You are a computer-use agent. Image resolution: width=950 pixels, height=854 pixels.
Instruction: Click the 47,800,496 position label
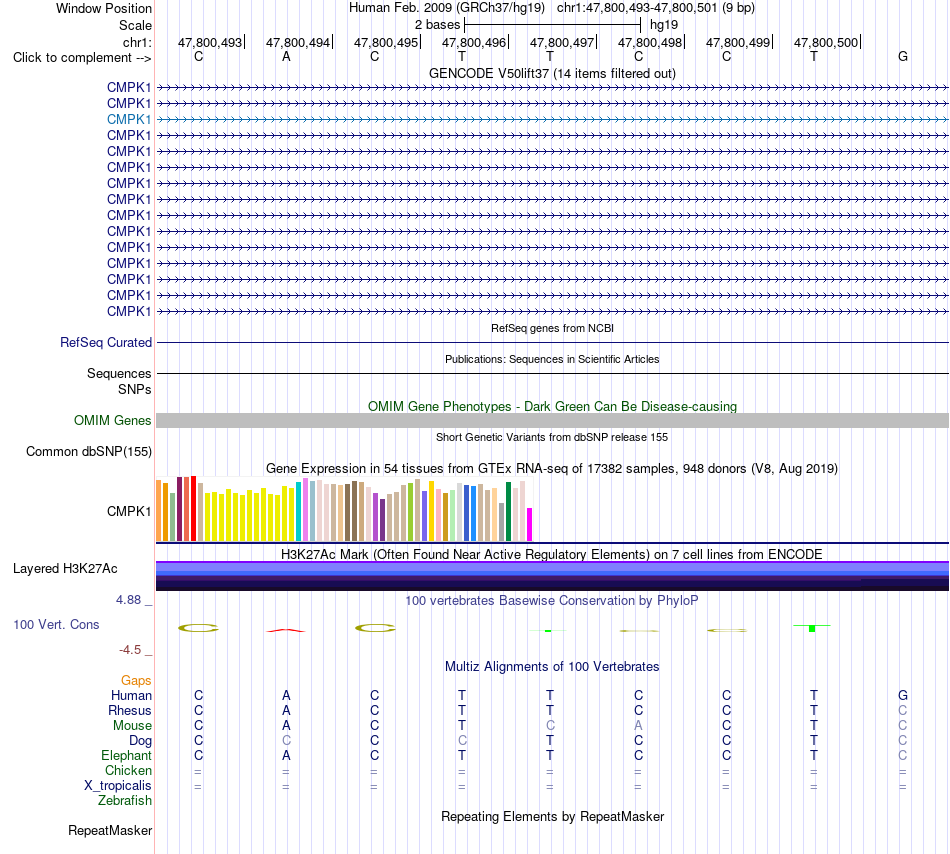pos(474,42)
